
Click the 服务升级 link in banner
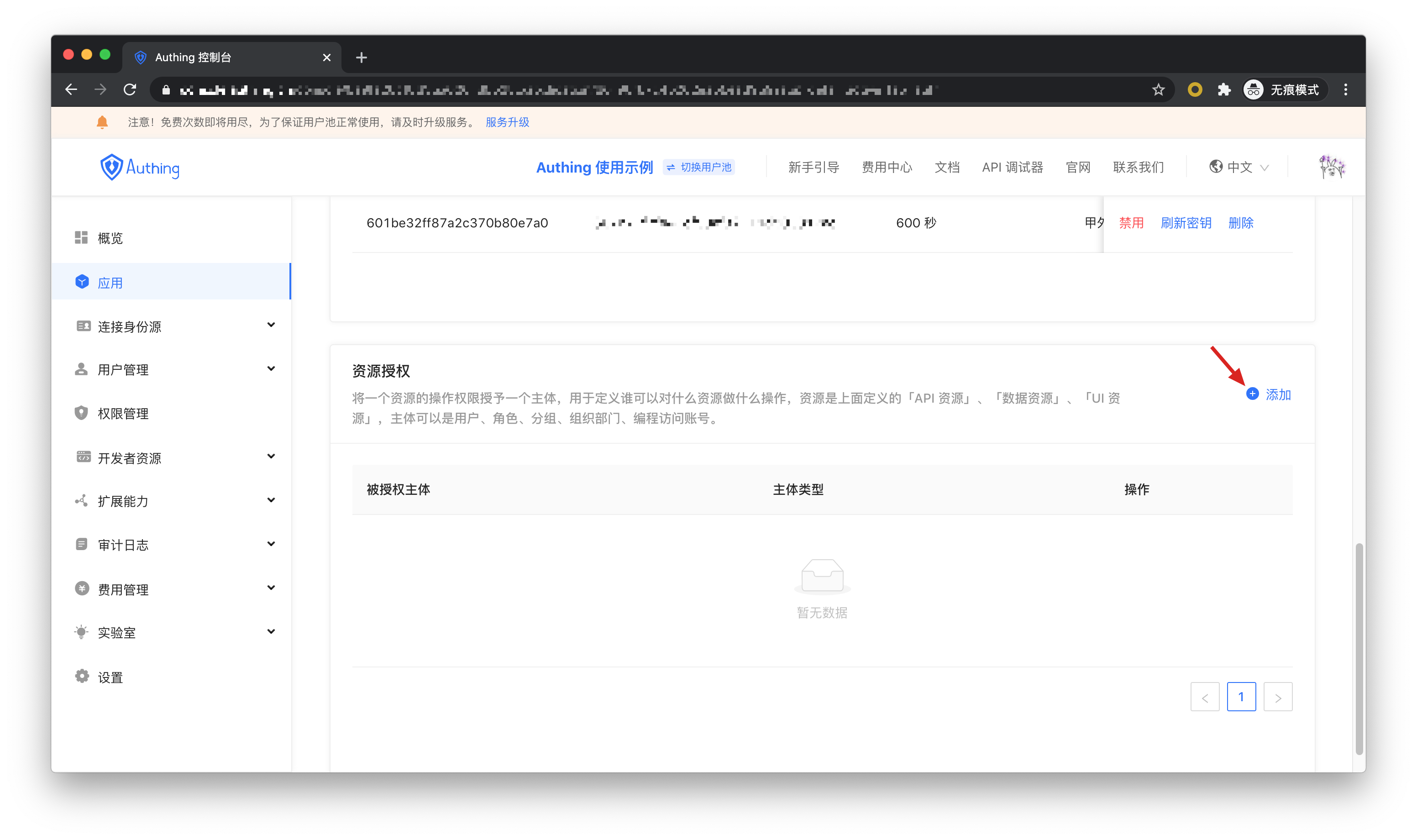[507, 122]
